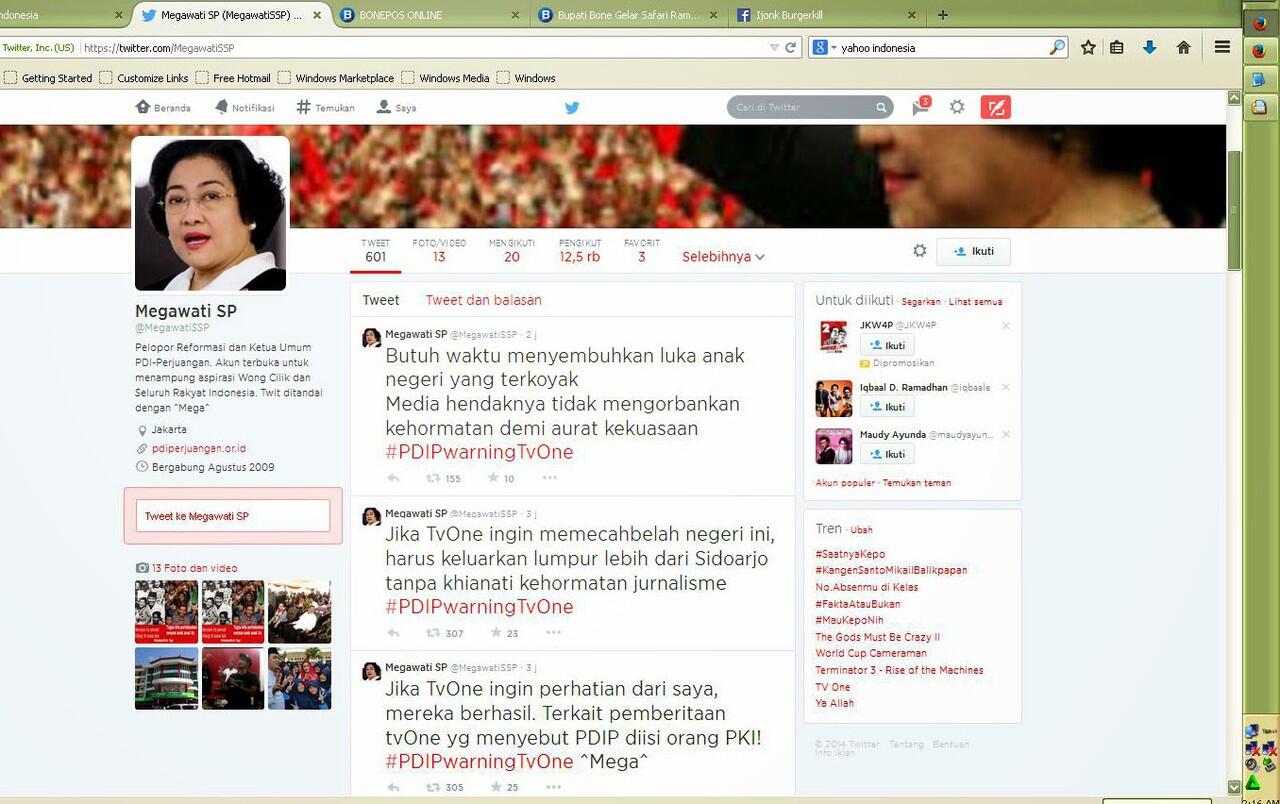Screen dimensions: 1280x804
Task: Open the Firefox downloads arrow
Action: pyautogui.click(x=1149, y=47)
